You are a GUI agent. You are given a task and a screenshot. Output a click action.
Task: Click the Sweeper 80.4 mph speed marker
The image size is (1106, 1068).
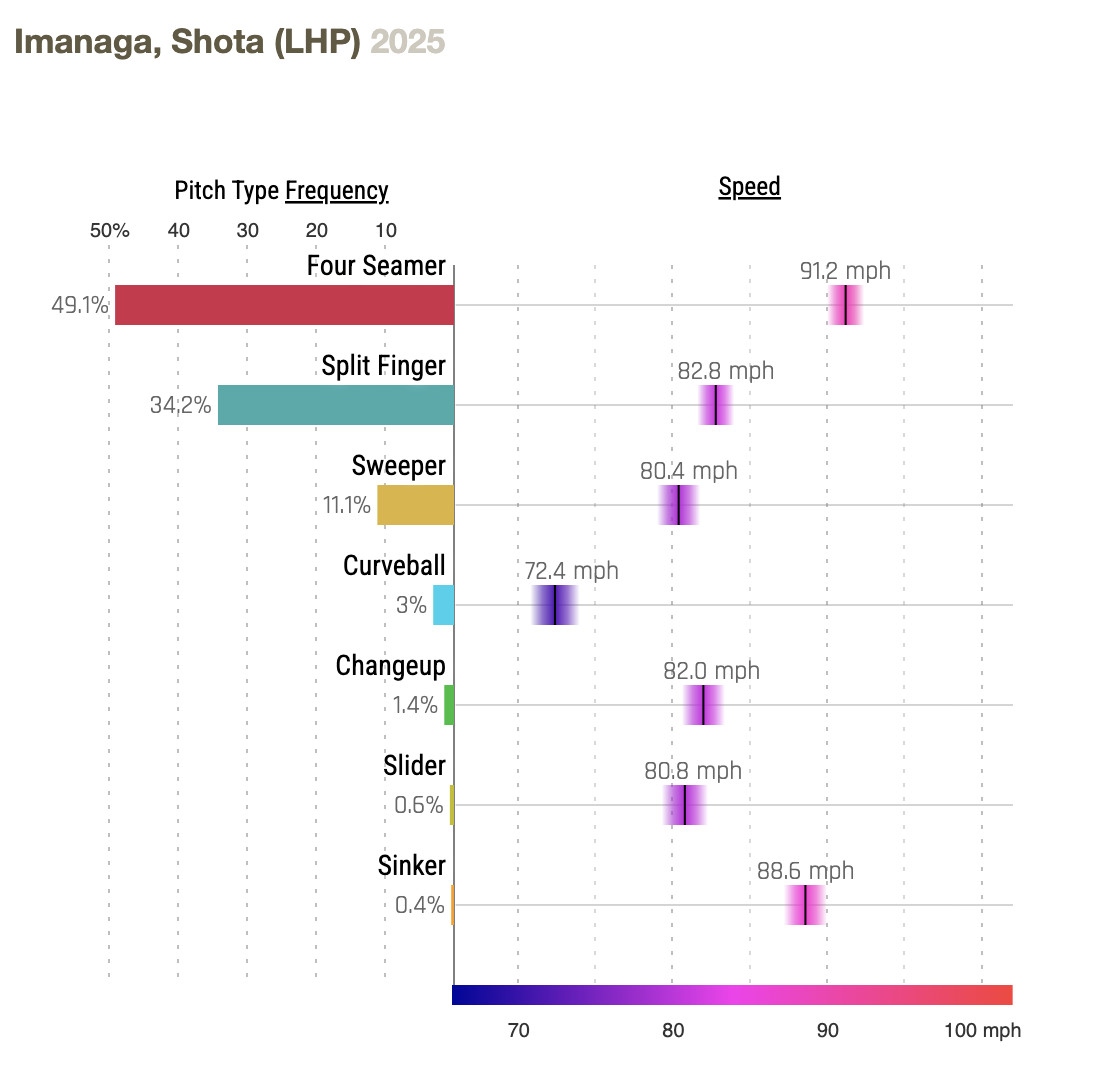point(679,505)
